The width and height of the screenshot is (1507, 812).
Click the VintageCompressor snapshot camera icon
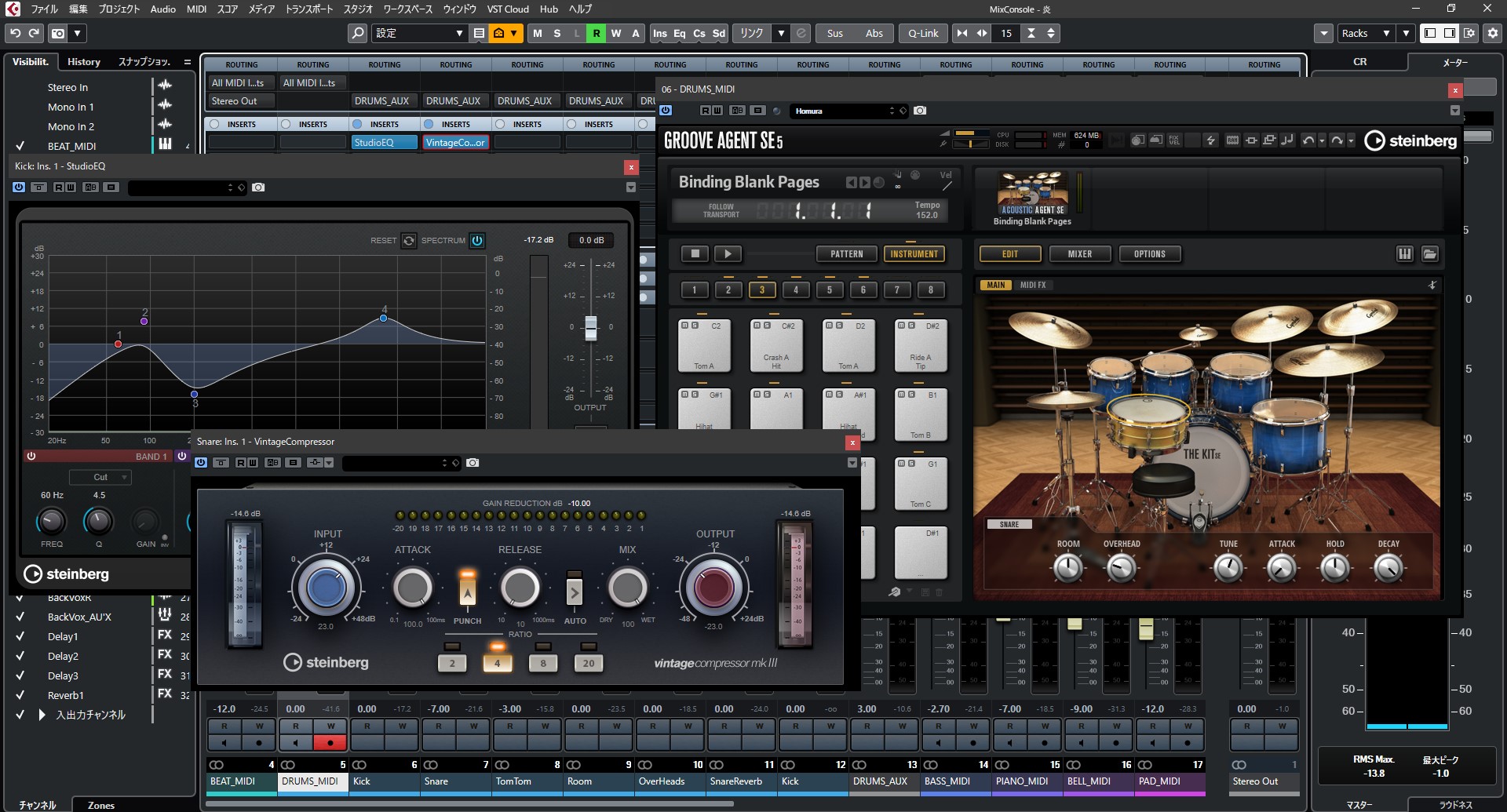click(473, 463)
